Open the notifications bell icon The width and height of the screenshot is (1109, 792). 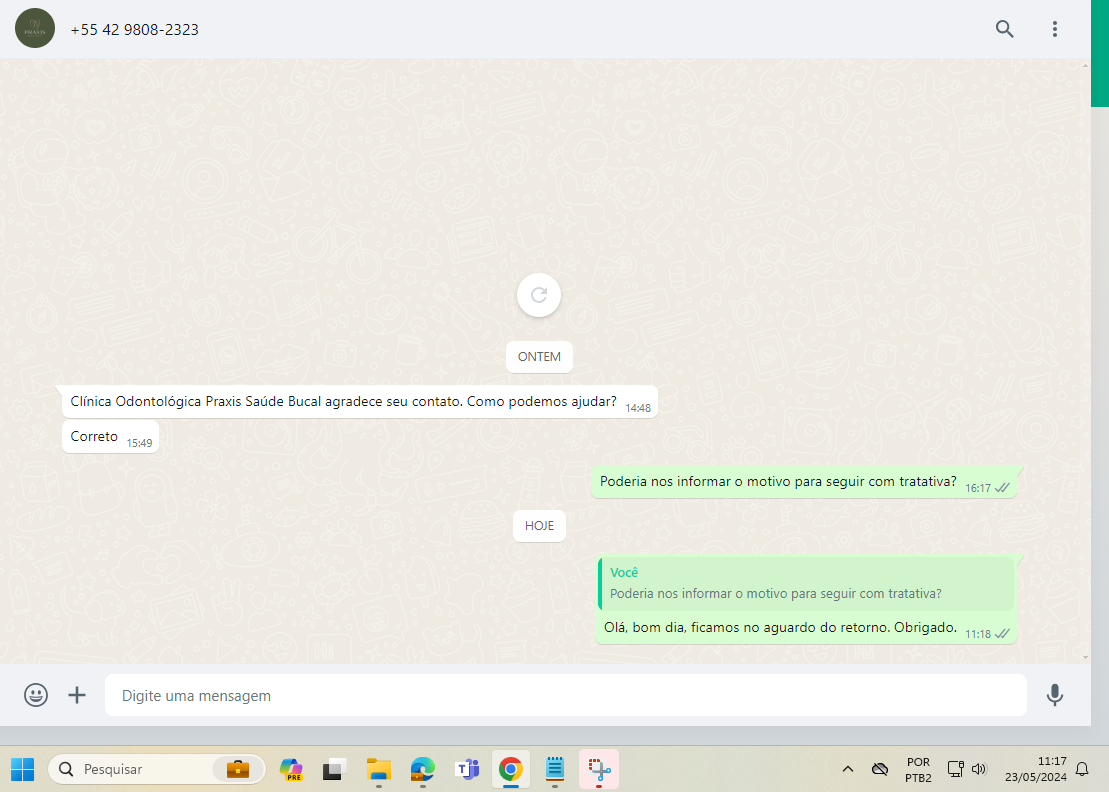pos(1082,769)
